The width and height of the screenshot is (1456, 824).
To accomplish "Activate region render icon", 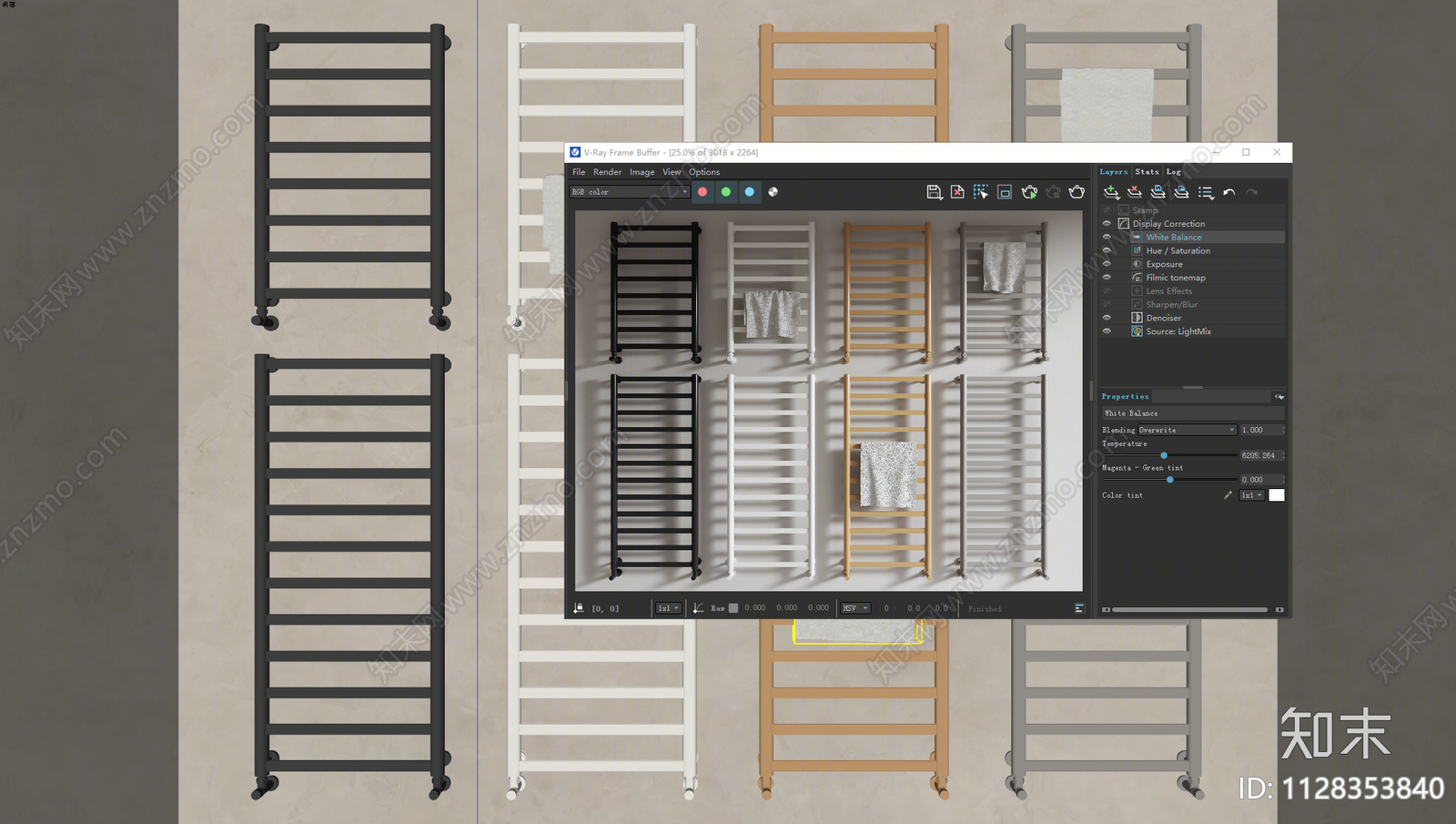I will pos(1005,192).
